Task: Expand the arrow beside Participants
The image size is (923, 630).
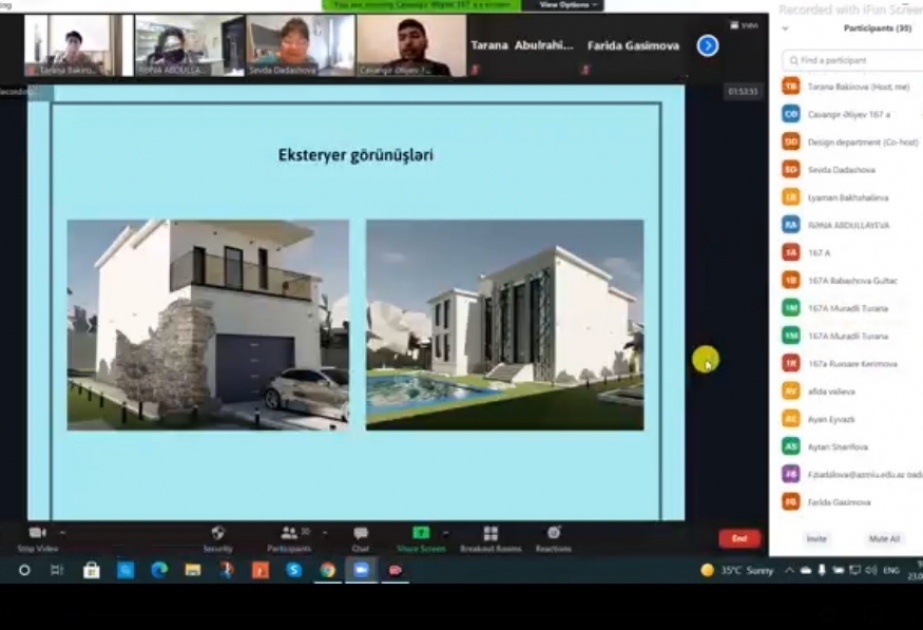Action: tap(325, 533)
